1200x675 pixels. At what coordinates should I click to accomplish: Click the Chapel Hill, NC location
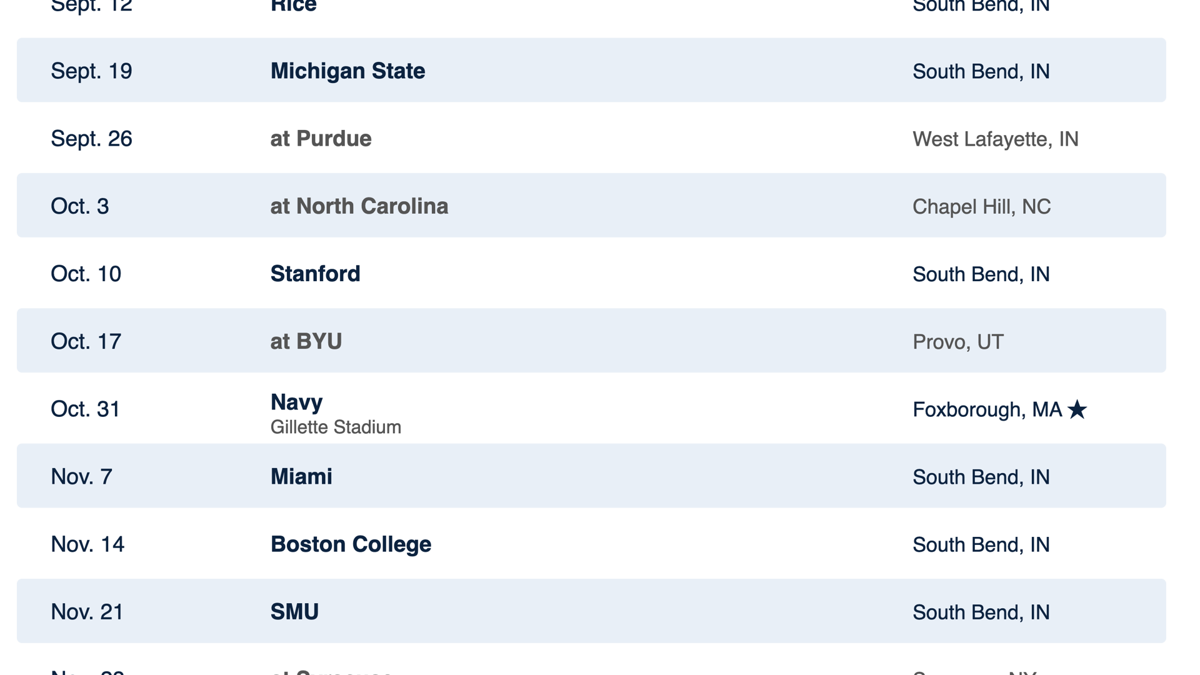click(981, 207)
